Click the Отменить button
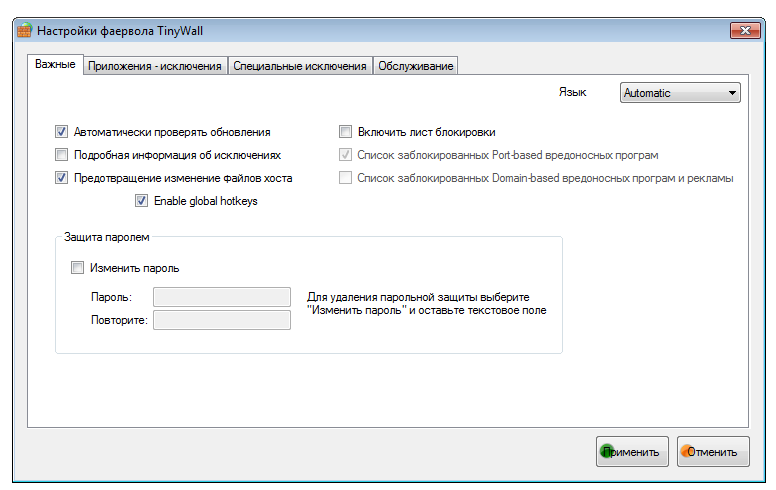 click(x=713, y=451)
